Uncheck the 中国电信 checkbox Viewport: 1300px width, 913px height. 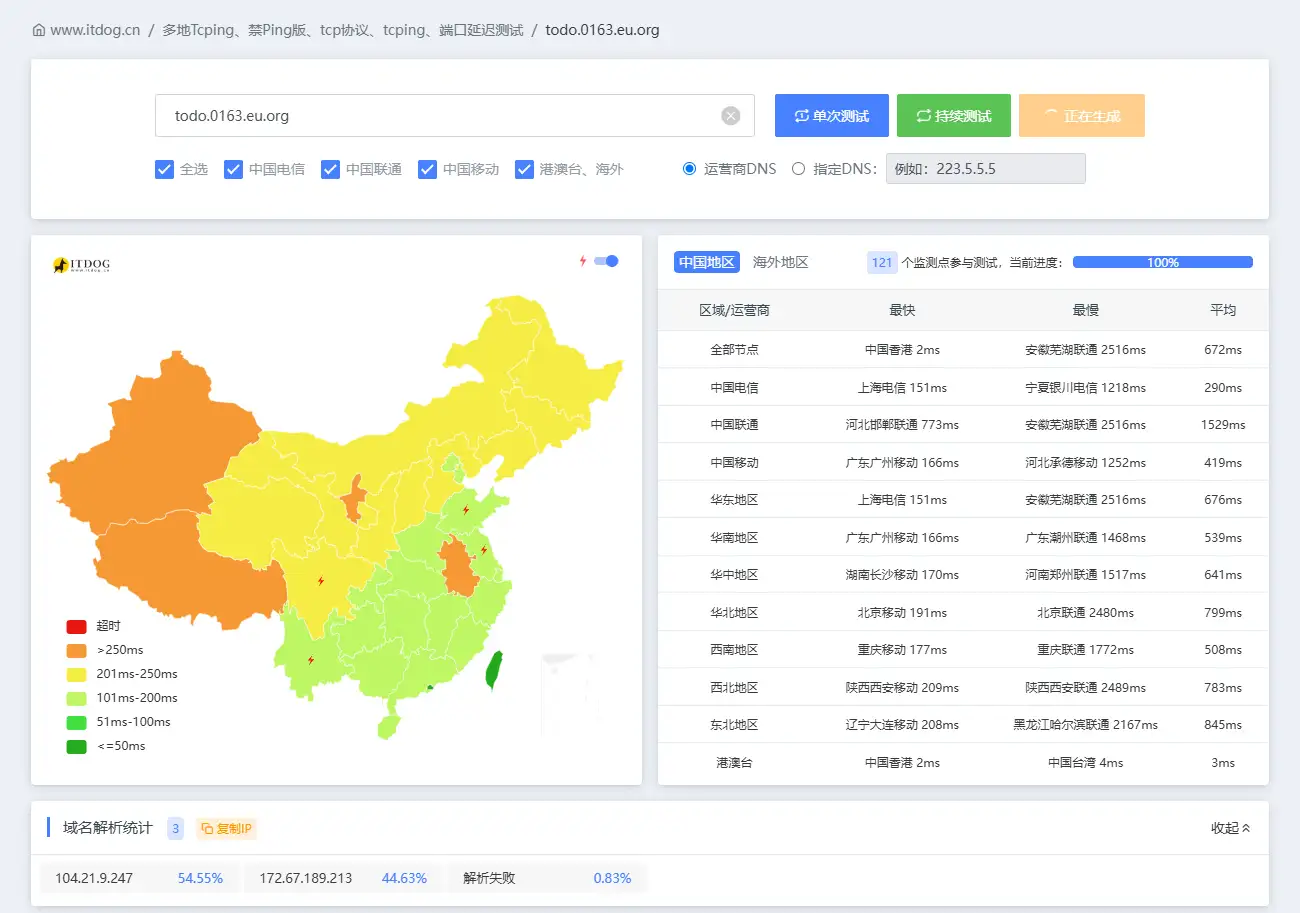pos(234,169)
